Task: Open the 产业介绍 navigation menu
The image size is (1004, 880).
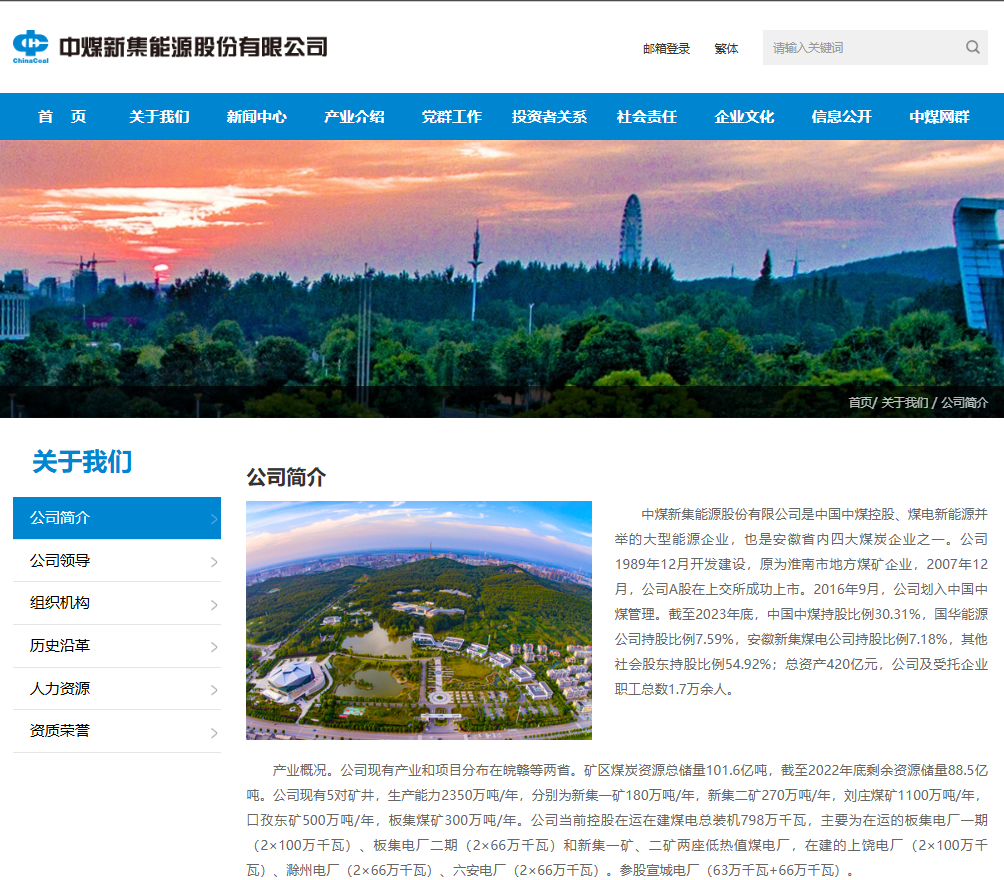Action: click(x=354, y=117)
